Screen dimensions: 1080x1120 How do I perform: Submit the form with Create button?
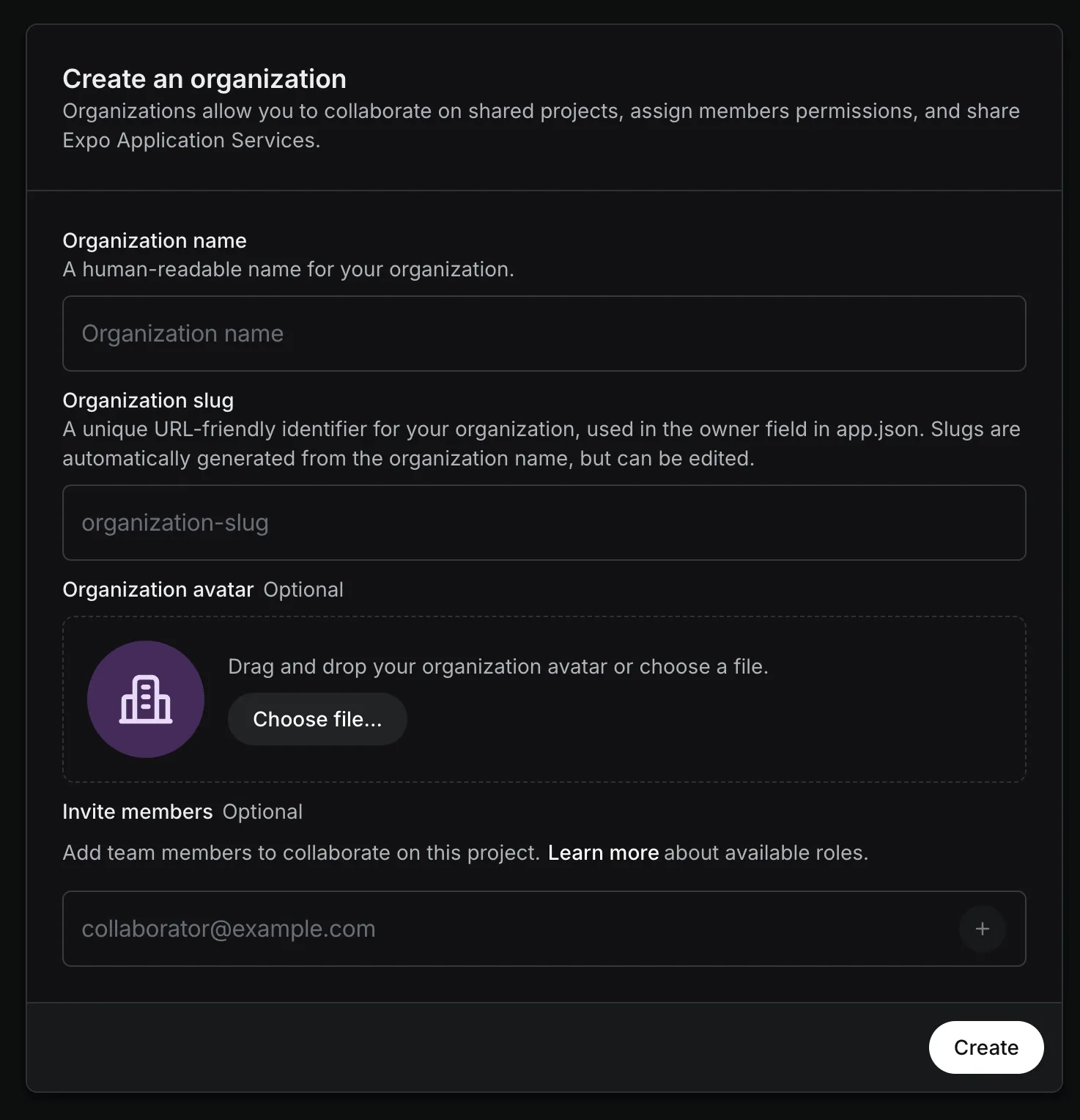pyautogui.click(x=986, y=1047)
